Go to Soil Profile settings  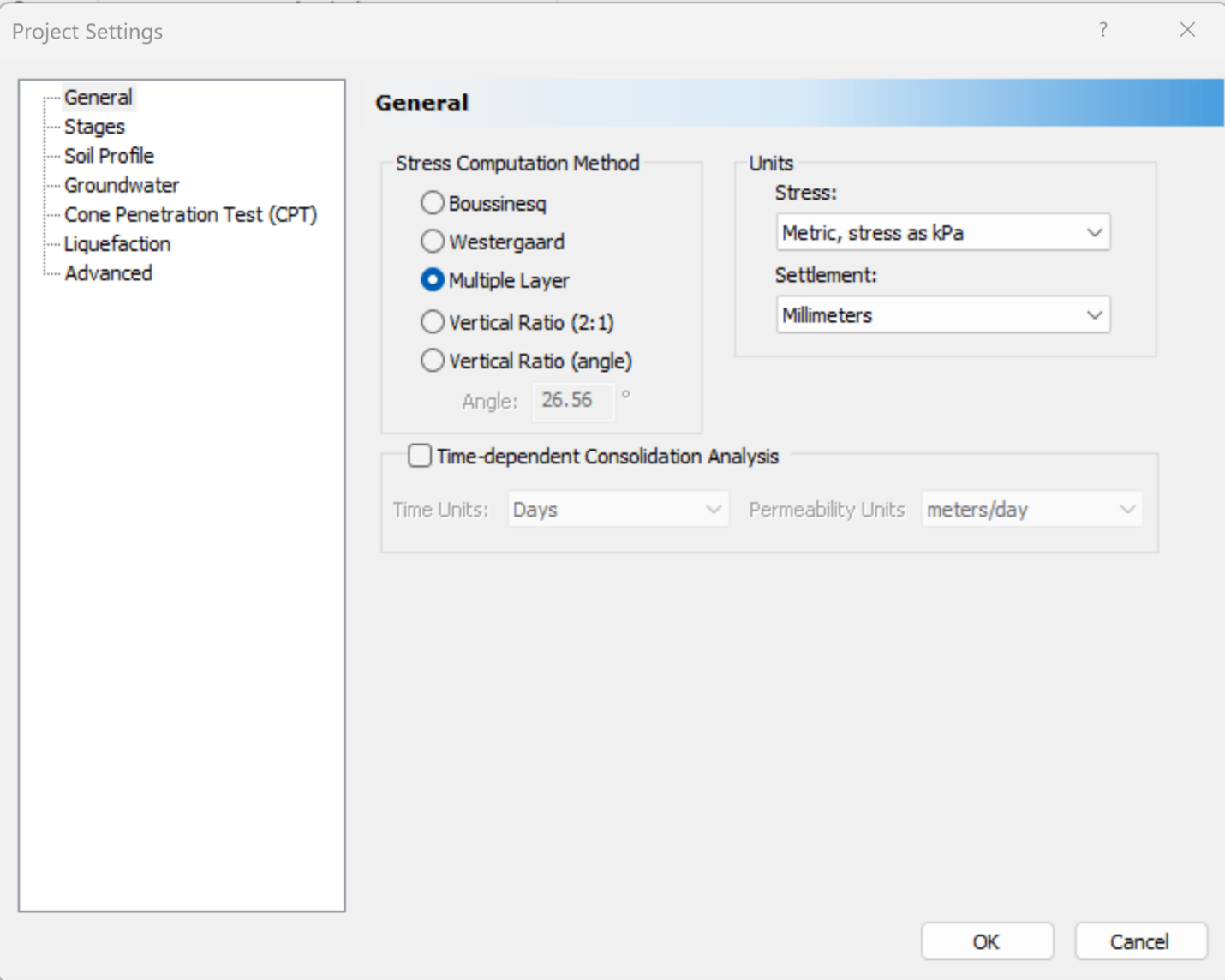tap(109, 156)
